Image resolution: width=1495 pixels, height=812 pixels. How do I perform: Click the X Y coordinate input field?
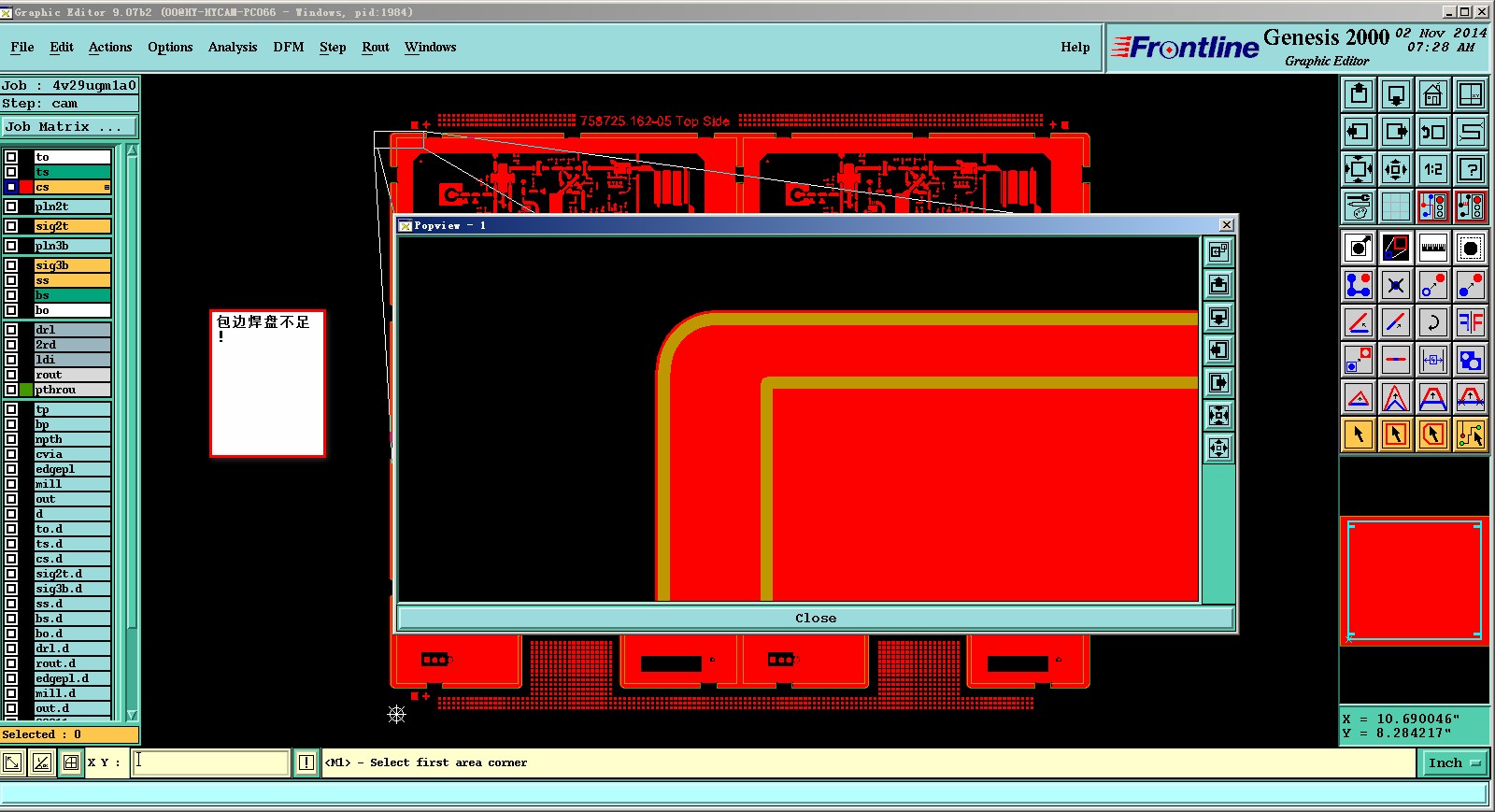211,762
